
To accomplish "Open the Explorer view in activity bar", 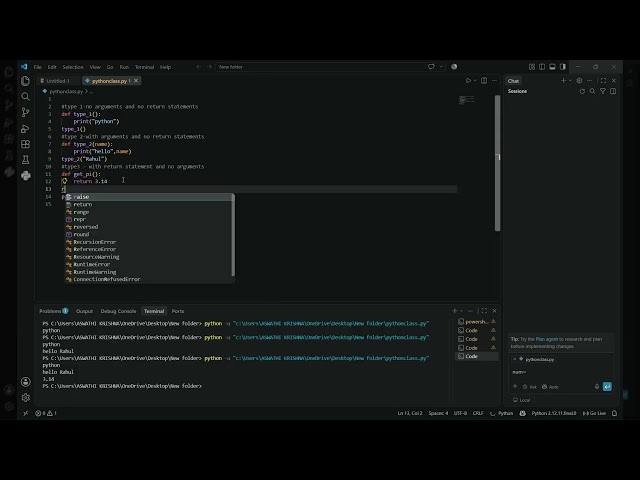I will tap(25, 81).
